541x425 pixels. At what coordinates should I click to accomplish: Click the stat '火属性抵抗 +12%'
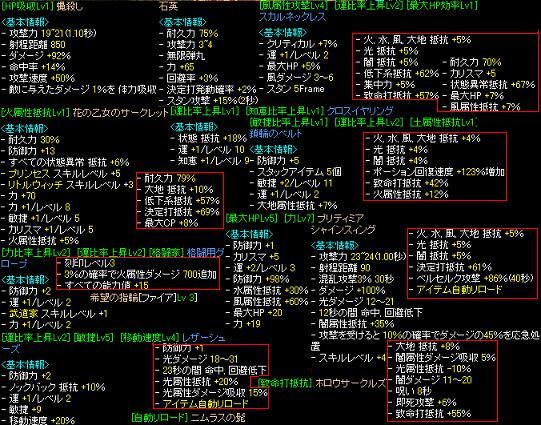click(x=411, y=195)
